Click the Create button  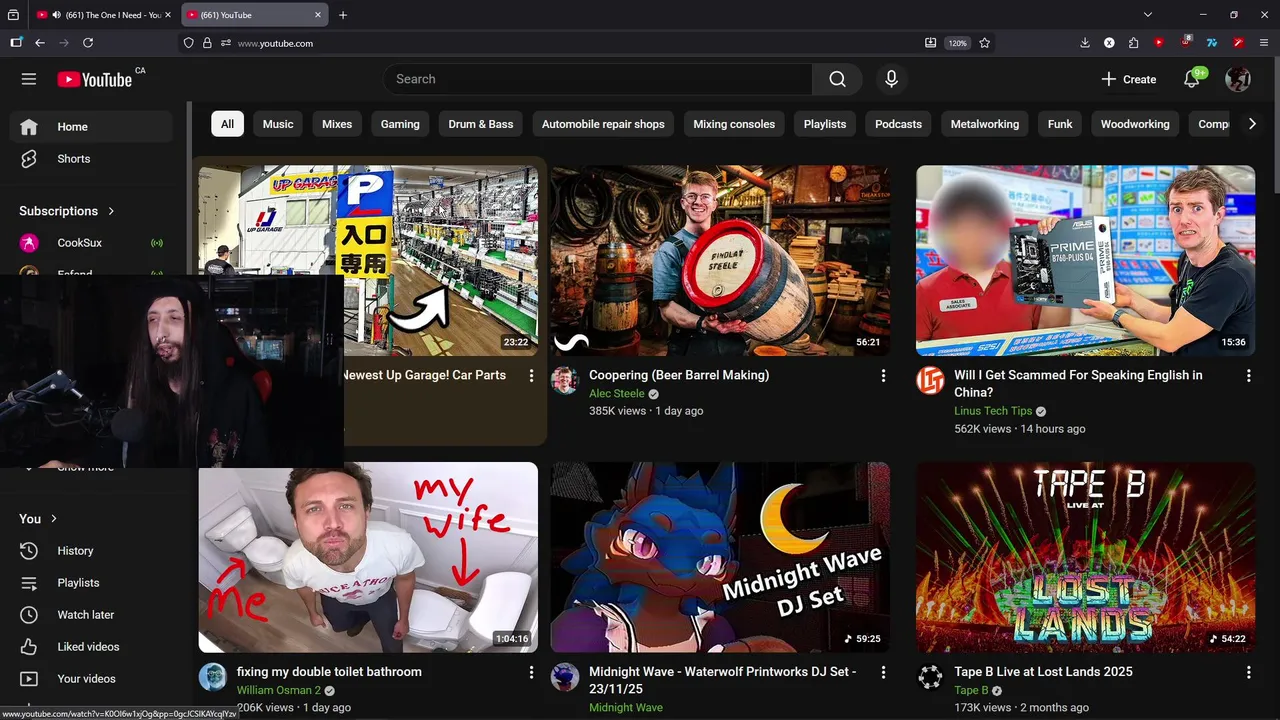click(1129, 79)
